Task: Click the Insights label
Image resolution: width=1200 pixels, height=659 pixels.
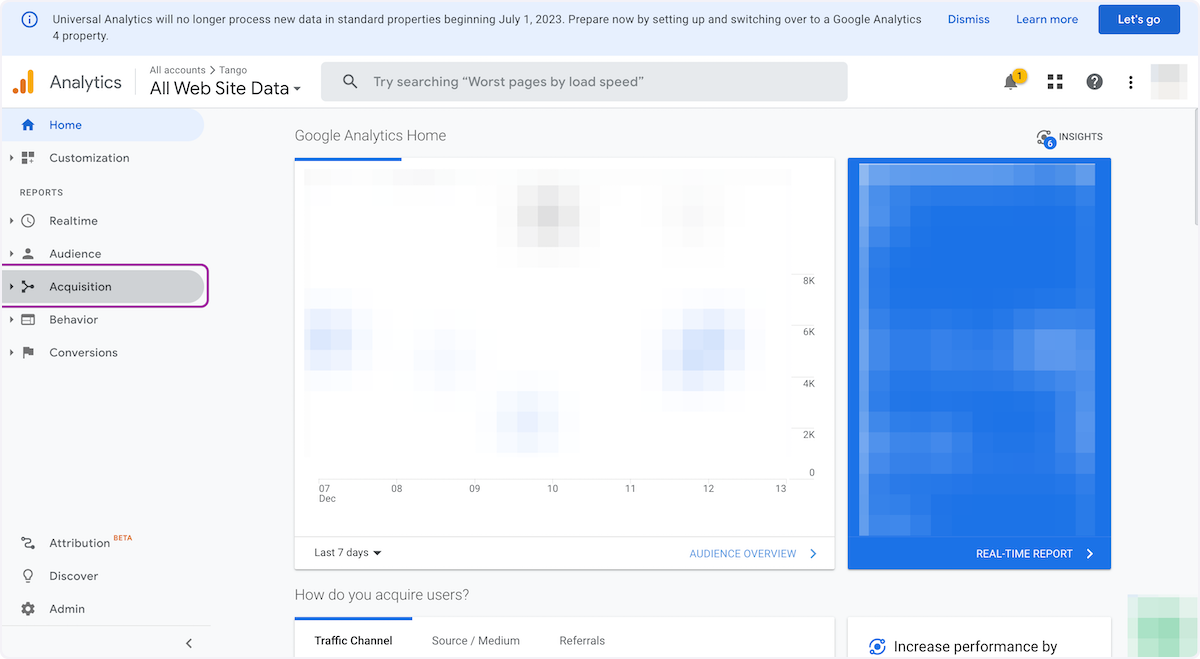Action: coord(1081,137)
